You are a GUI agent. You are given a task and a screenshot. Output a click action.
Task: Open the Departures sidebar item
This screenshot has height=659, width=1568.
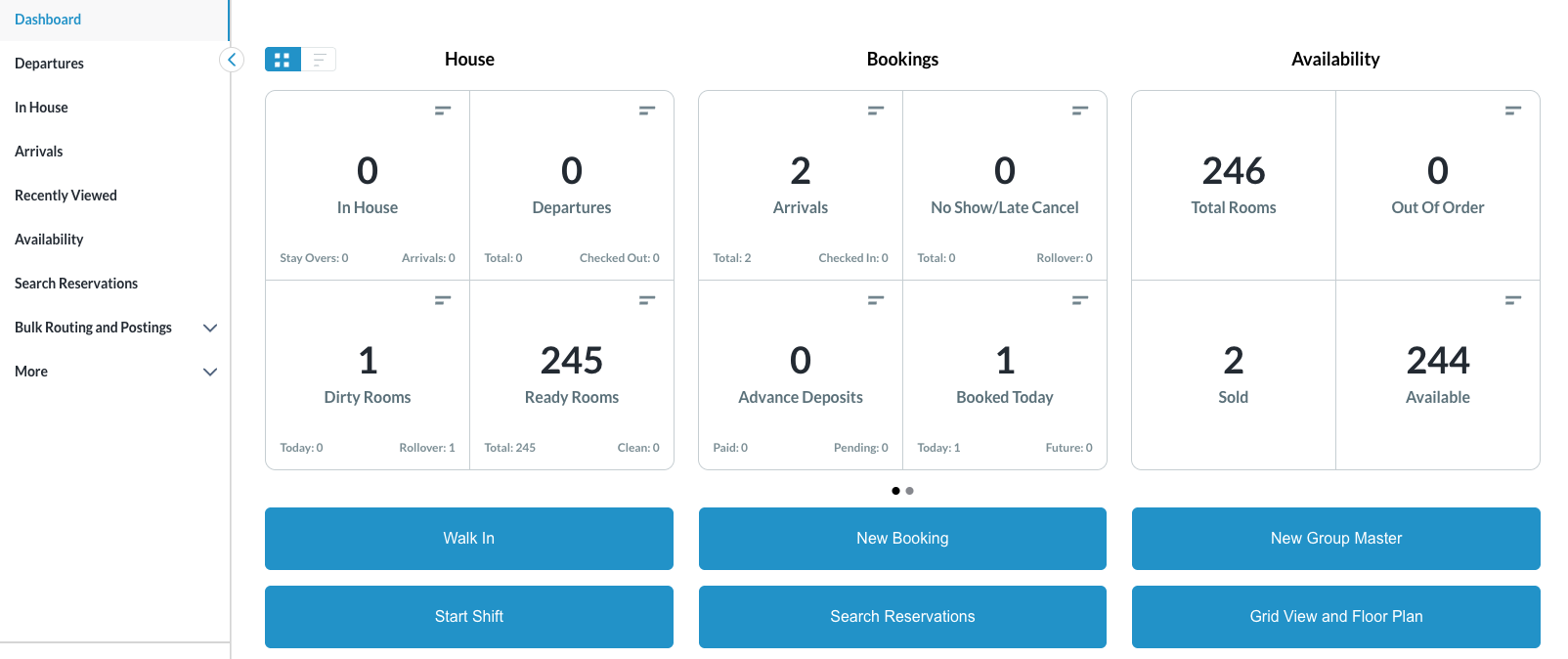pos(50,64)
